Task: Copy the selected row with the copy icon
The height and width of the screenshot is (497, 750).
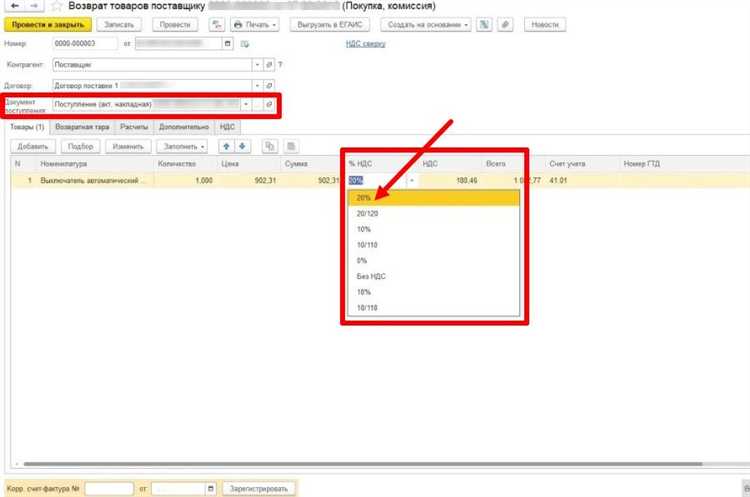Action: point(270,146)
